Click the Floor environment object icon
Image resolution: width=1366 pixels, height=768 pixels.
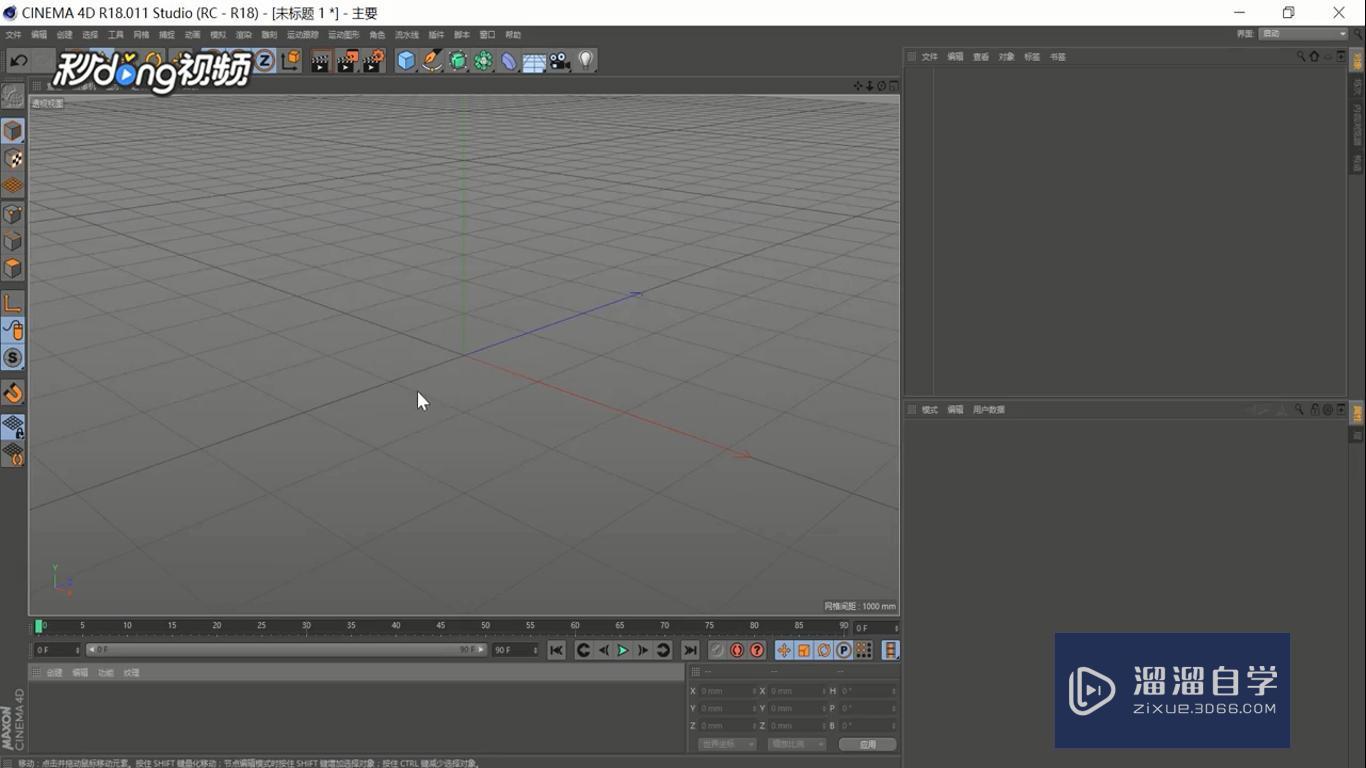[x=534, y=62]
